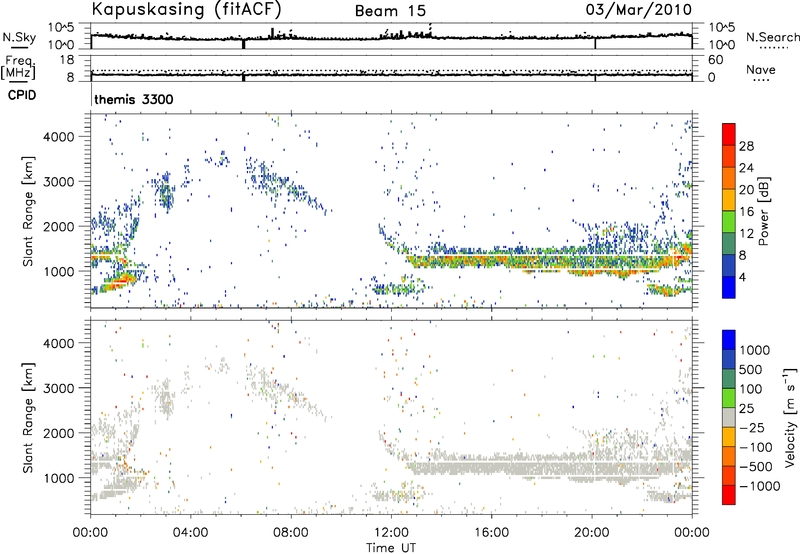Click the '4000' tick on power panel
Image resolution: width=800 pixels, height=554 pixels.
pyautogui.click(x=59, y=137)
